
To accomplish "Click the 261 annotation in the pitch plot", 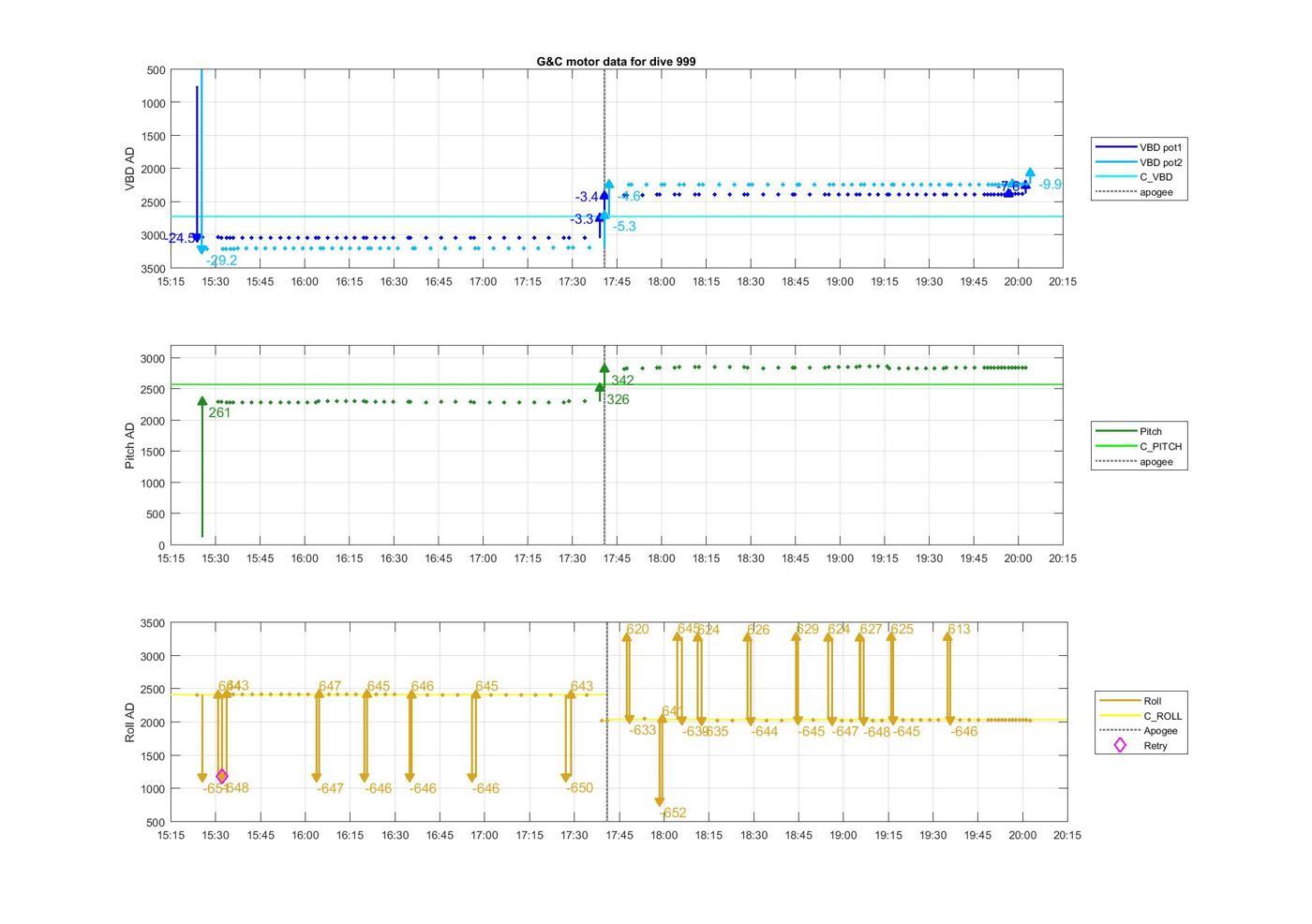I will click(x=219, y=412).
